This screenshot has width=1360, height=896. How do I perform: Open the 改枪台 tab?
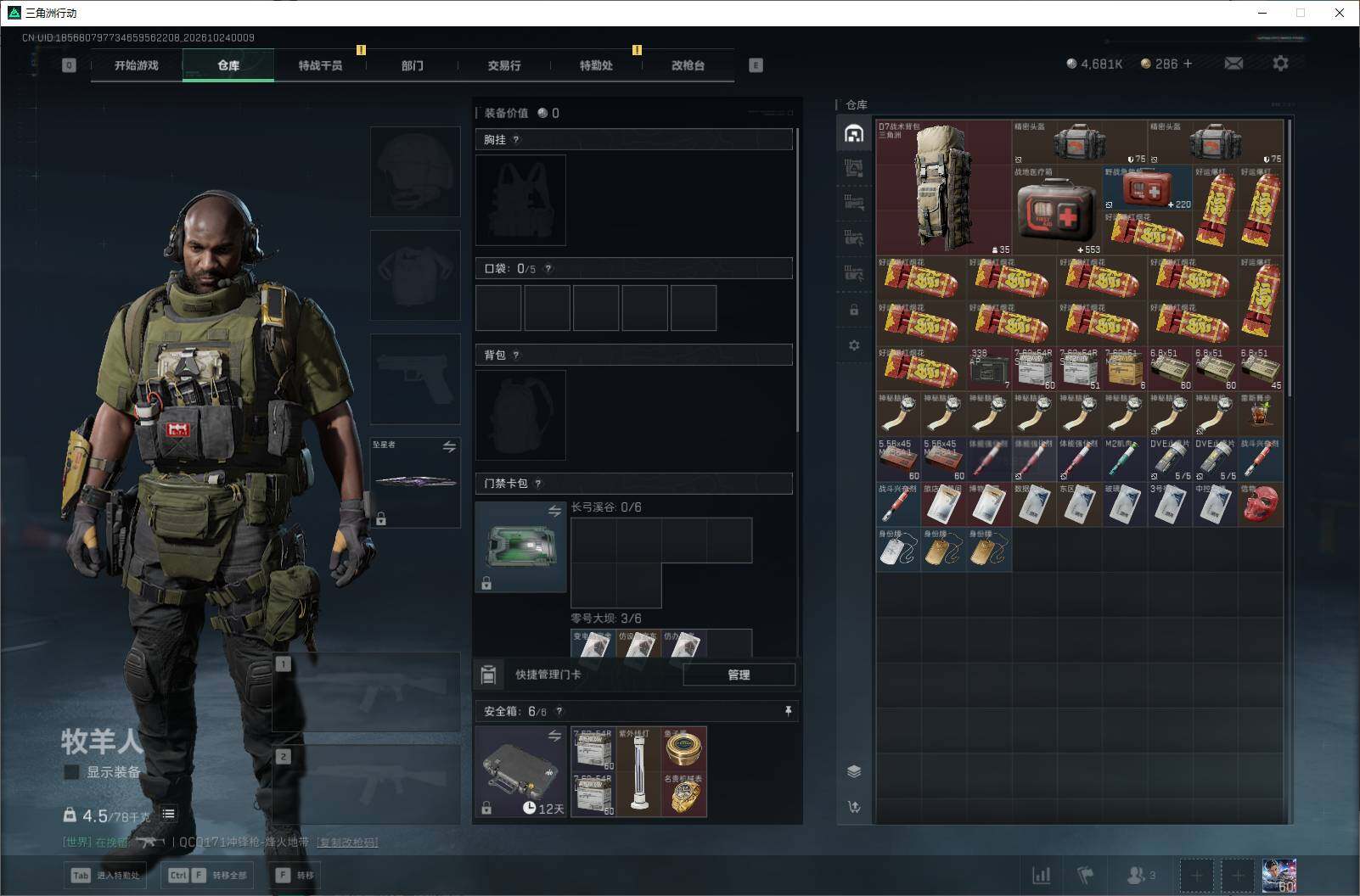688,65
